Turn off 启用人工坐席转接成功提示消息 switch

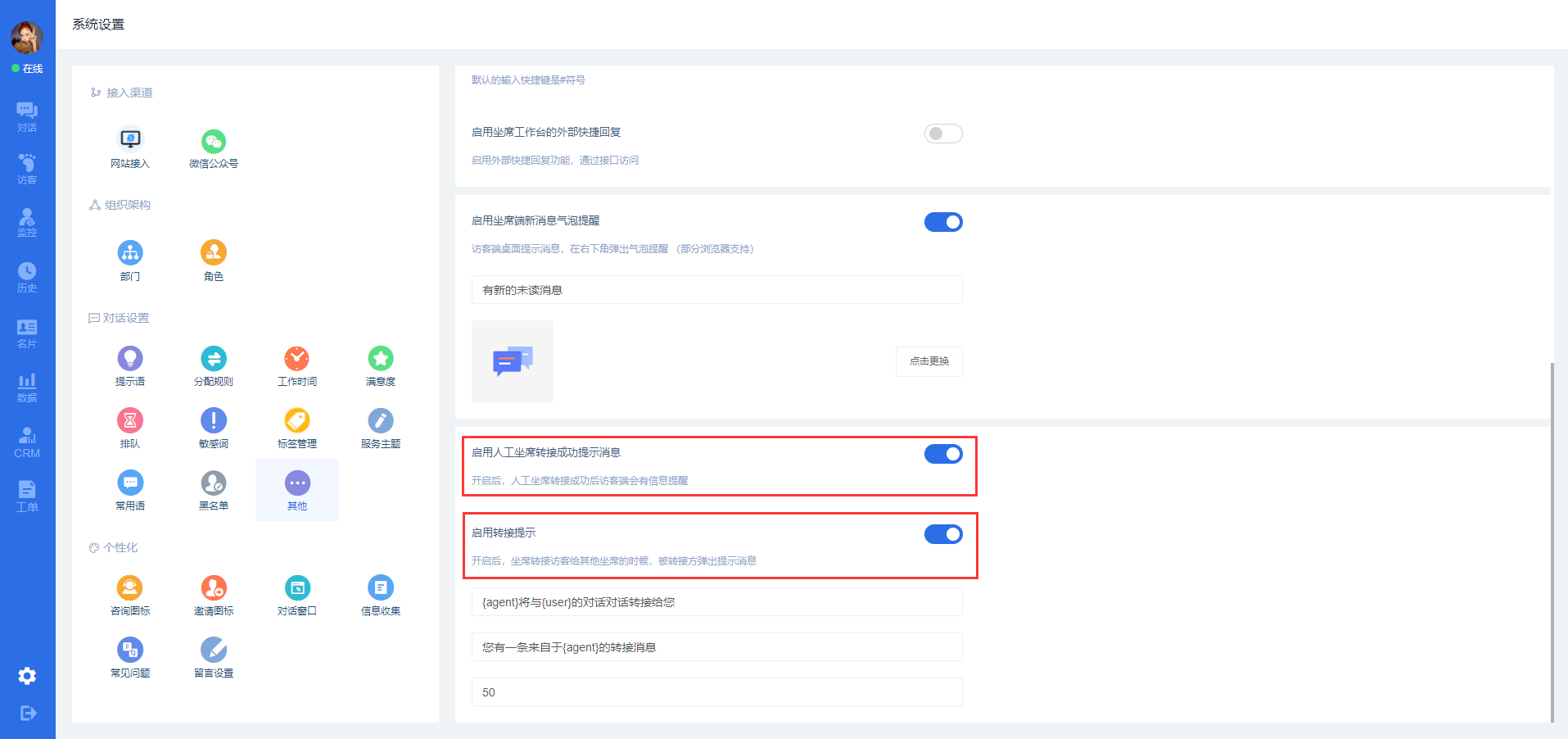coord(943,454)
